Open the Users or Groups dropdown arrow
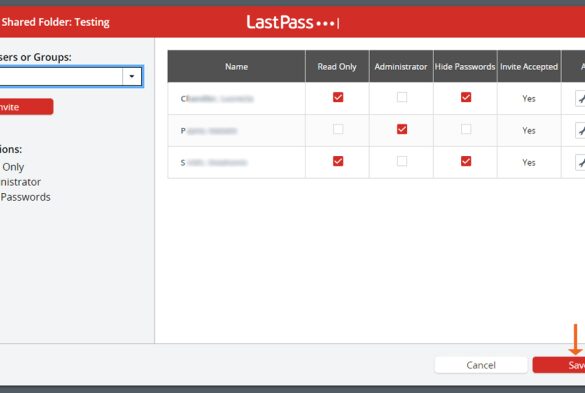 pyautogui.click(x=132, y=77)
